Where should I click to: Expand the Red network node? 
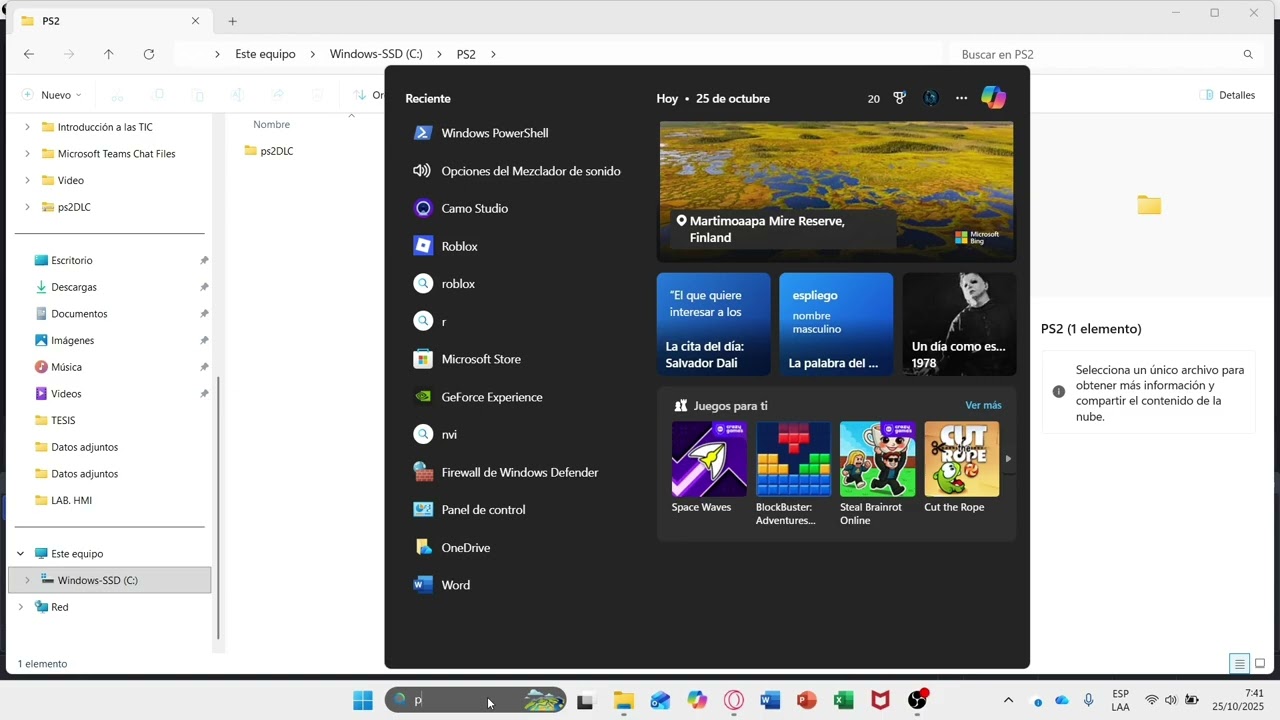tap(20, 607)
